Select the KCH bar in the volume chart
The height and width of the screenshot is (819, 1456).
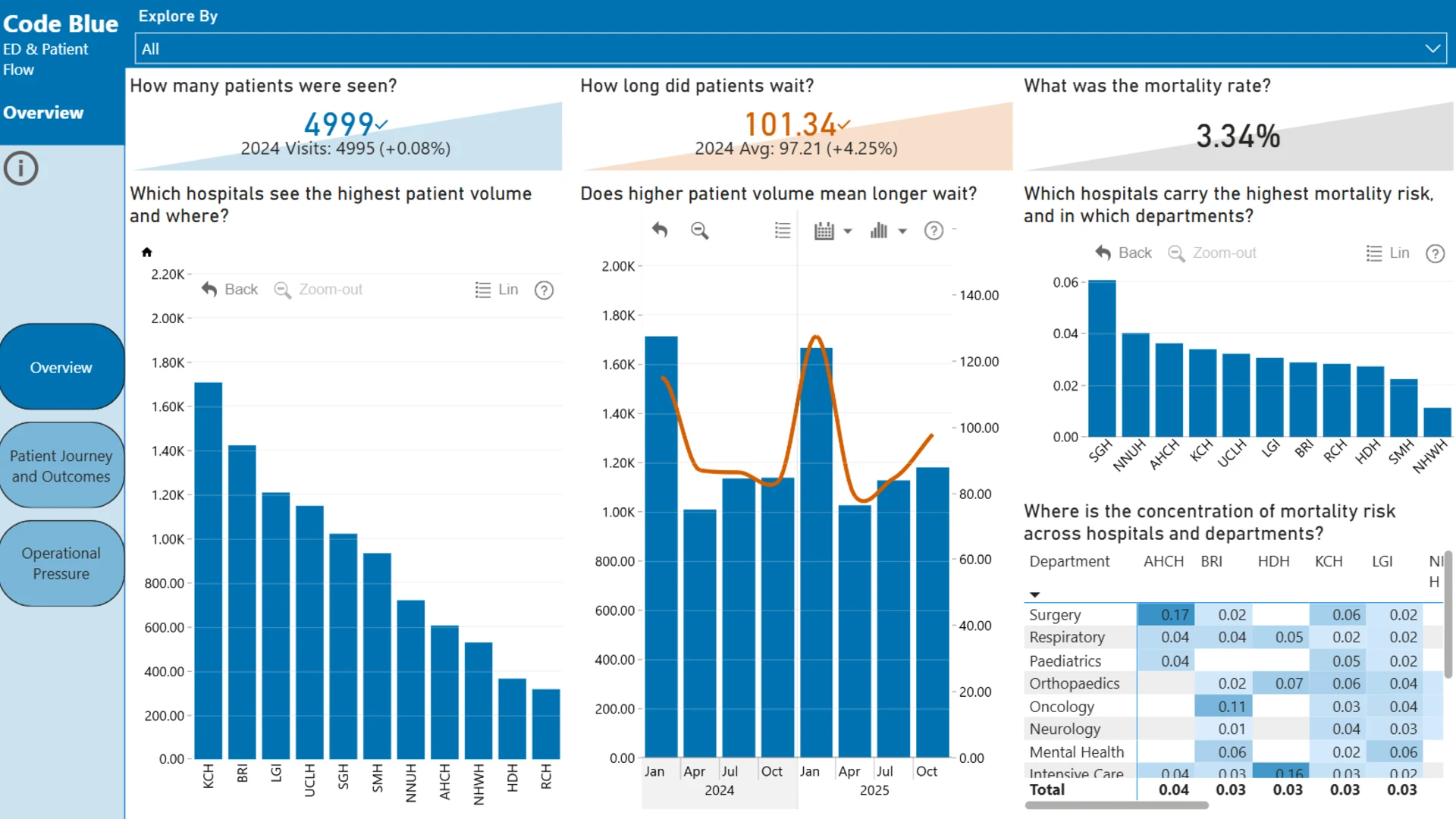[x=209, y=570]
